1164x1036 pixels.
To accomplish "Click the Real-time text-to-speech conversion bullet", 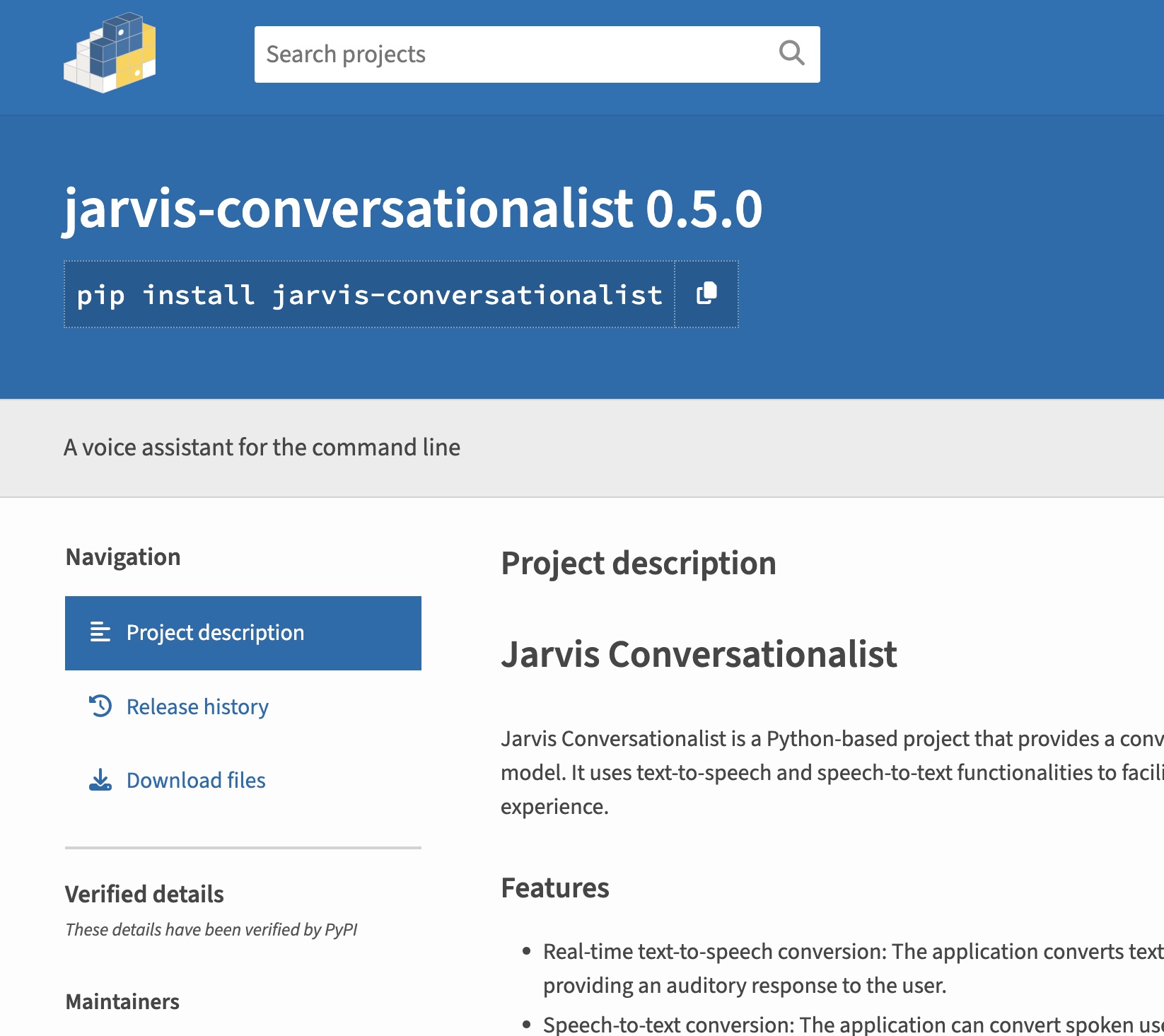I will [x=854, y=968].
